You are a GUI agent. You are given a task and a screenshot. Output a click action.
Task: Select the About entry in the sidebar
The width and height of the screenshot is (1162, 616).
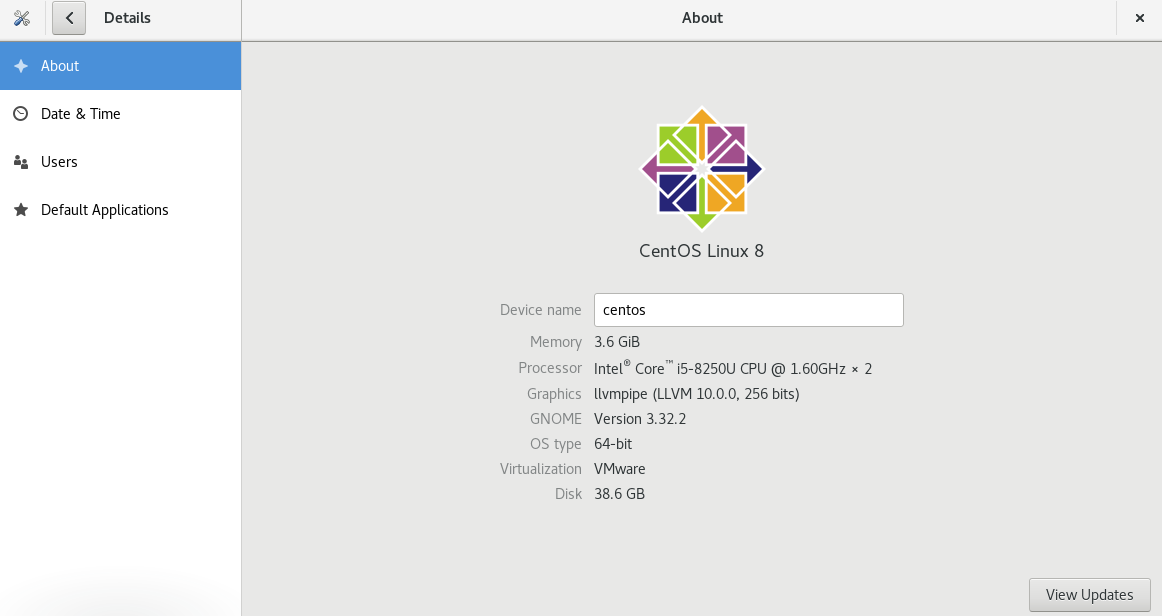tap(58, 65)
